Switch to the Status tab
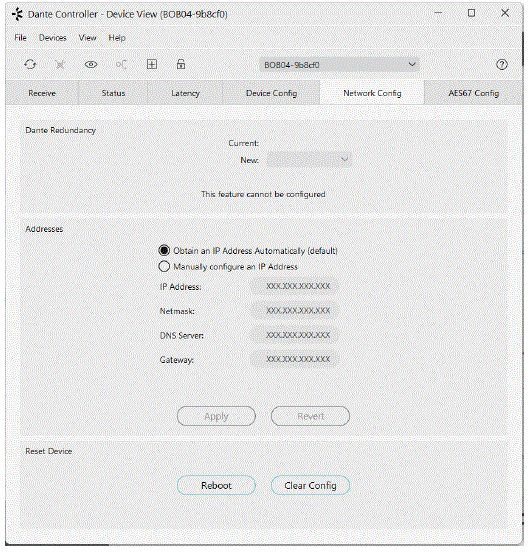The width and height of the screenshot is (531, 553). 113,93
